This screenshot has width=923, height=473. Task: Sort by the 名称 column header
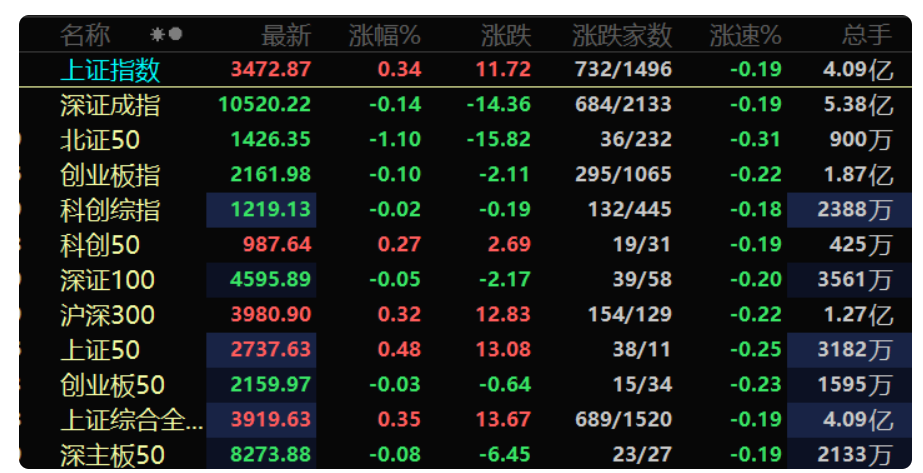point(85,35)
